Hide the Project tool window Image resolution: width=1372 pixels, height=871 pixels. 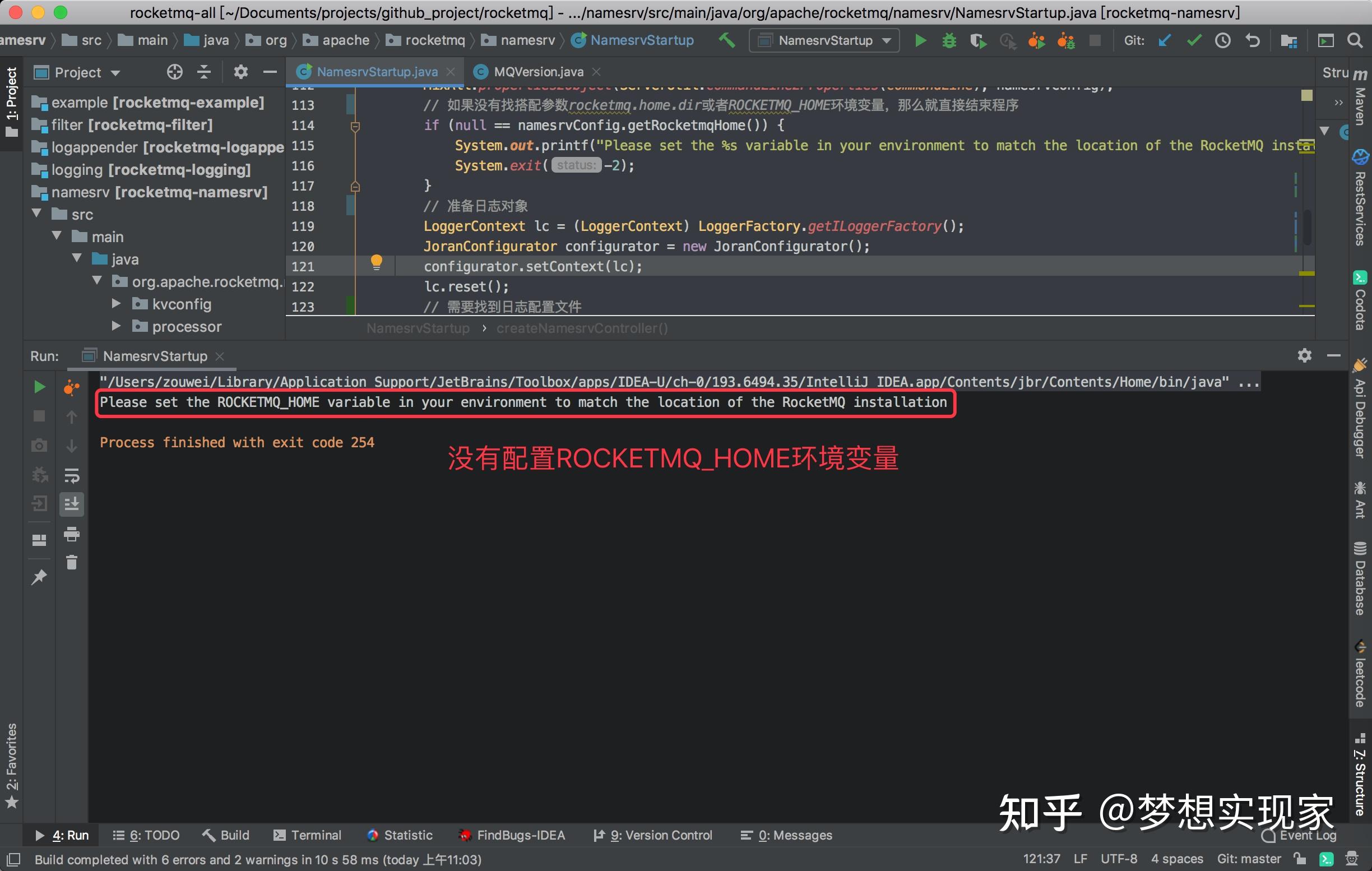point(270,72)
